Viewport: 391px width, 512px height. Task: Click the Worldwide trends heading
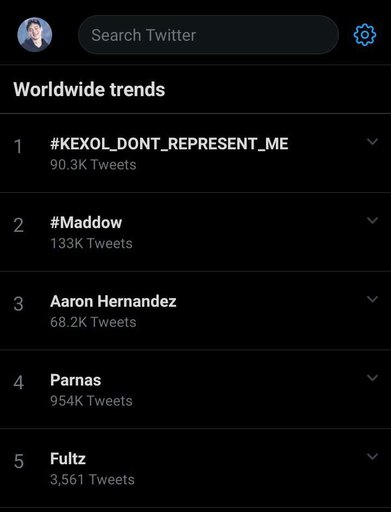[89, 89]
